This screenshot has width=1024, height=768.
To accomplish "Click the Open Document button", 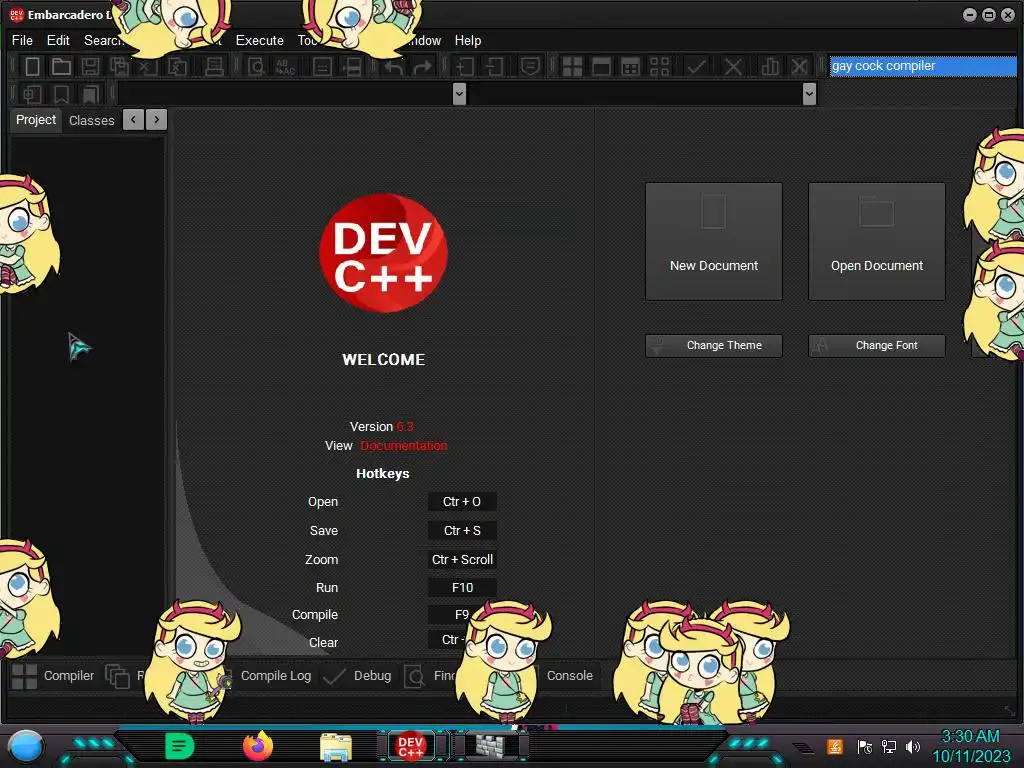I will point(876,242).
